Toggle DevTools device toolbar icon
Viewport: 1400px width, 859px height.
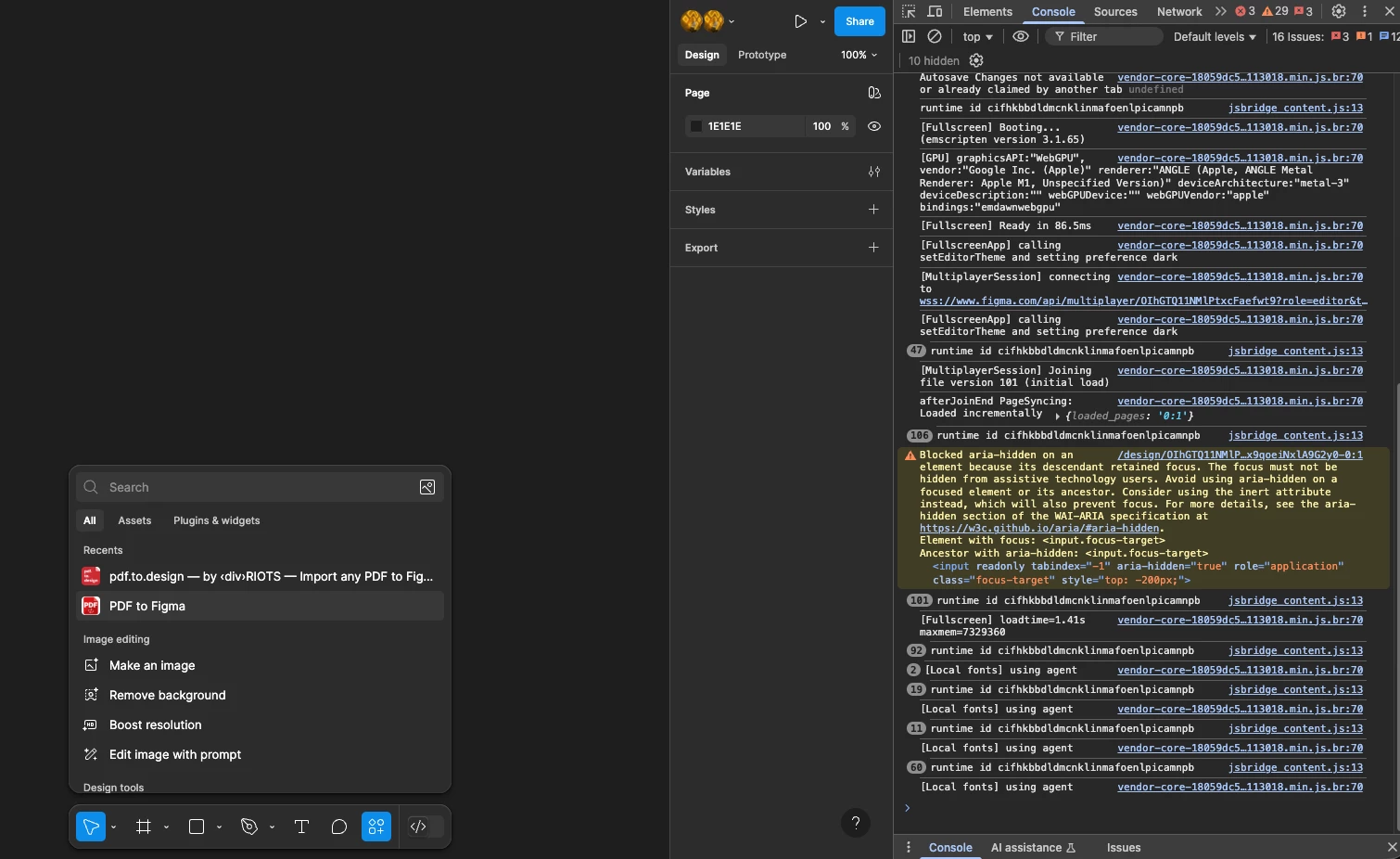[x=935, y=11]
